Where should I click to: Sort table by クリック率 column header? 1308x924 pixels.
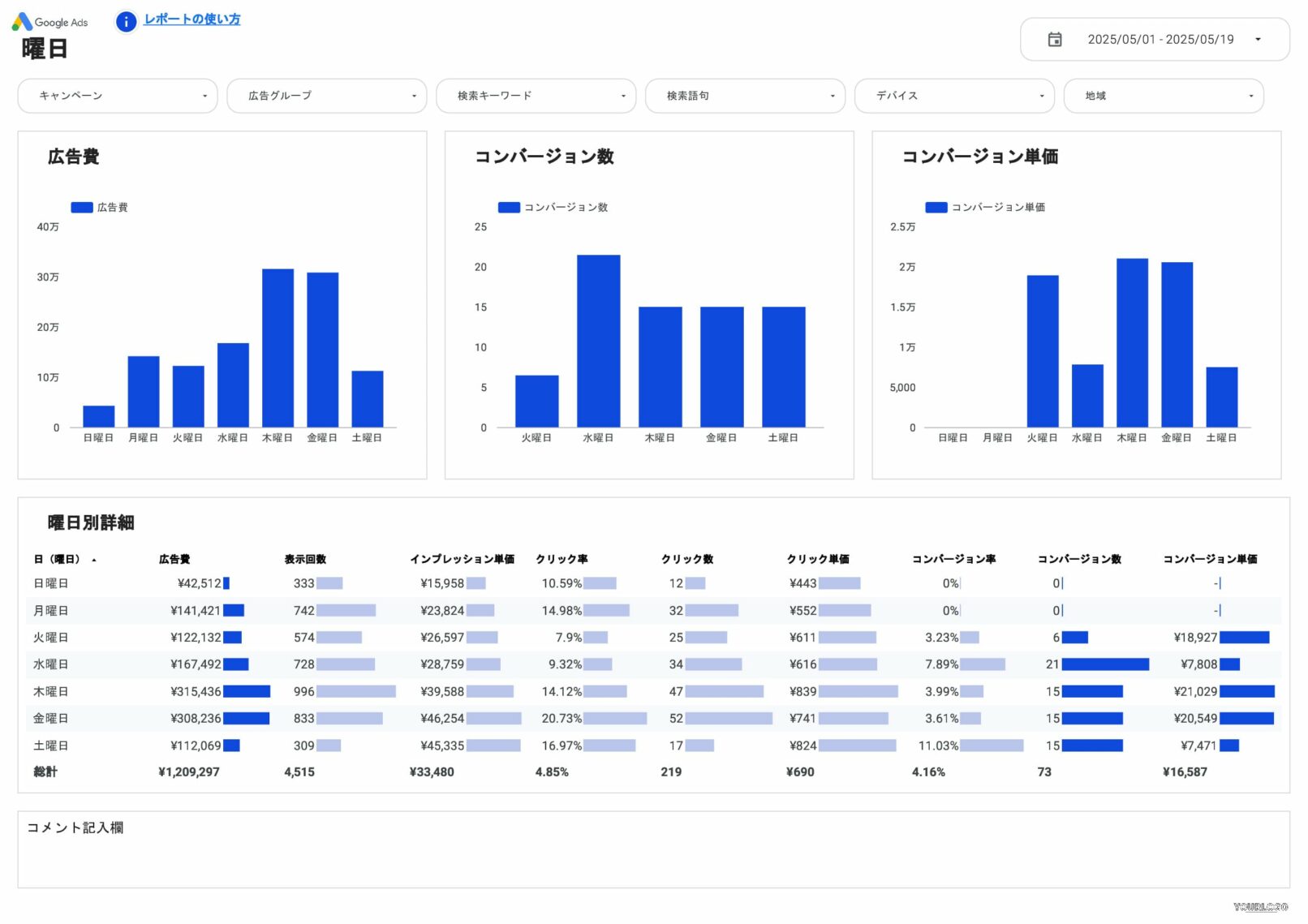[x=561, y=559]
